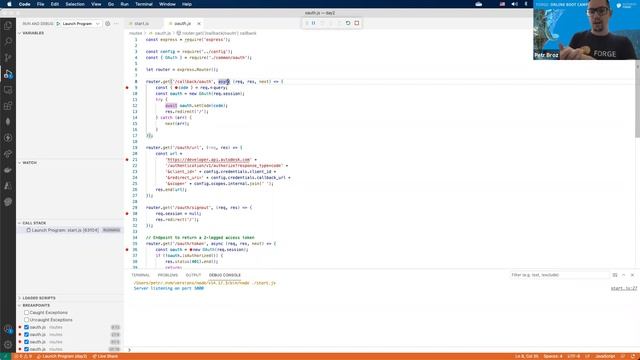Open the start.js:27 source link
Viewport: 640px width, 360px height.
(624, 289)
